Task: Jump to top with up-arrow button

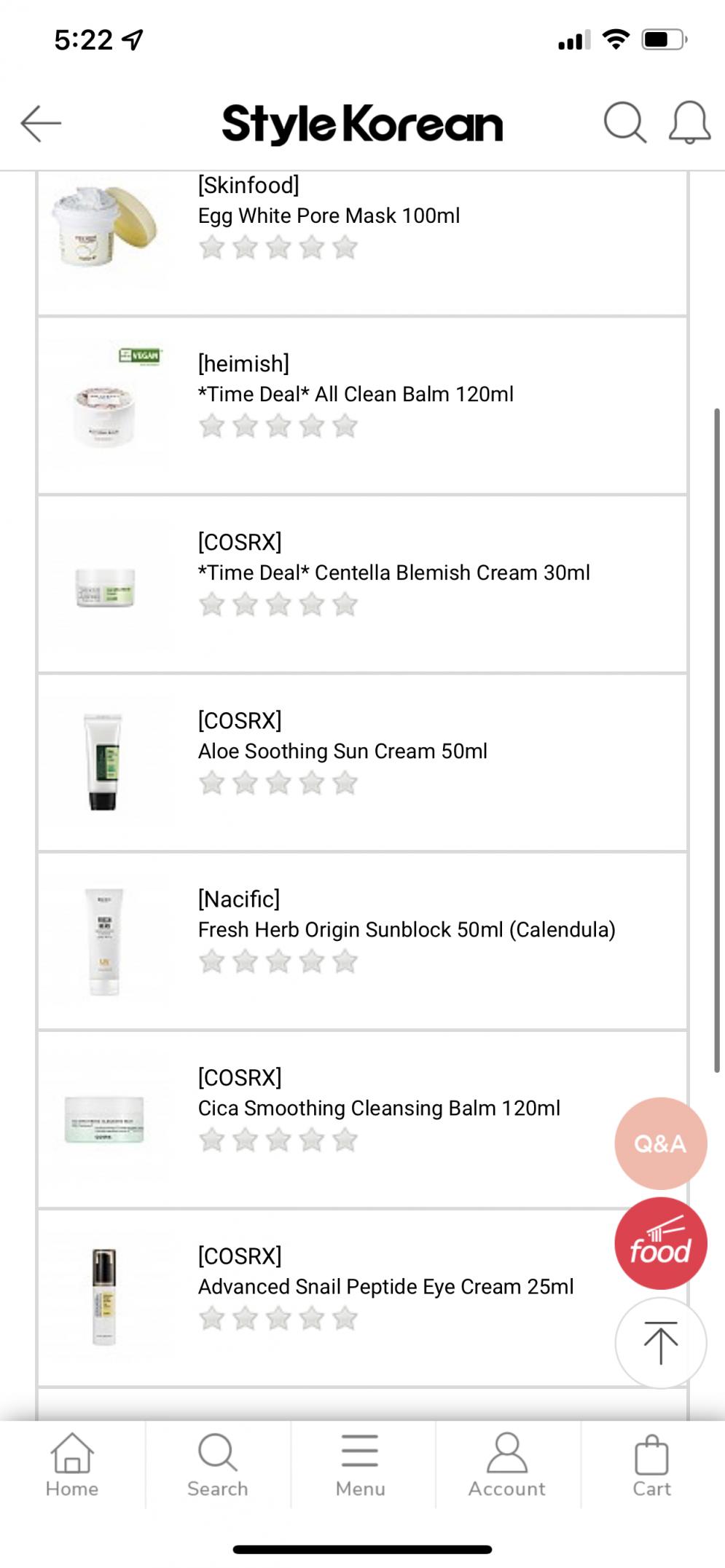Action: 660,1343
